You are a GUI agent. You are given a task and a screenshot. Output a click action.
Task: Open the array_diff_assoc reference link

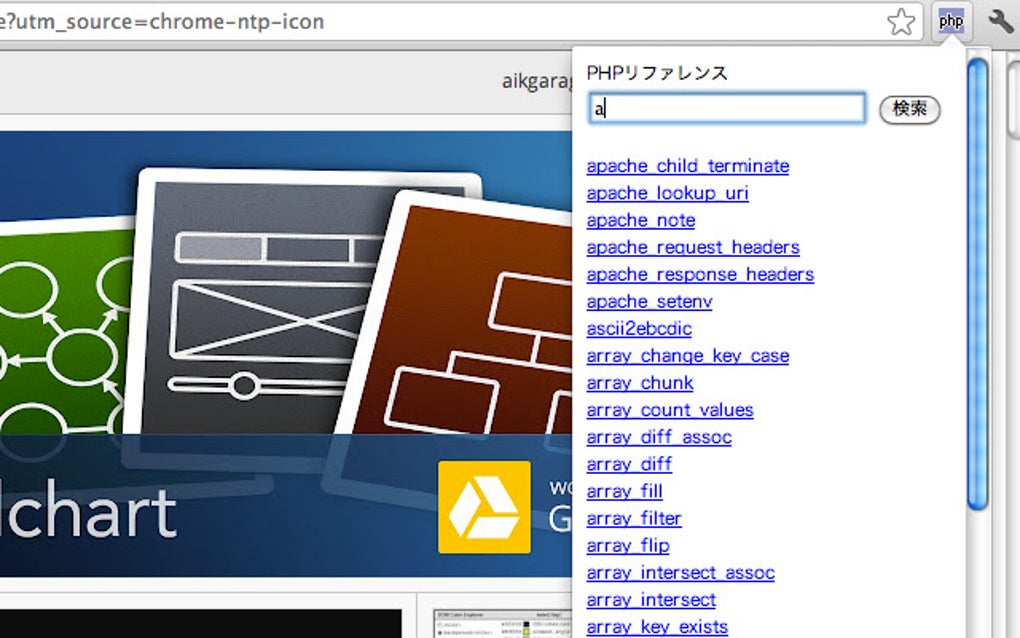(659, 437)
